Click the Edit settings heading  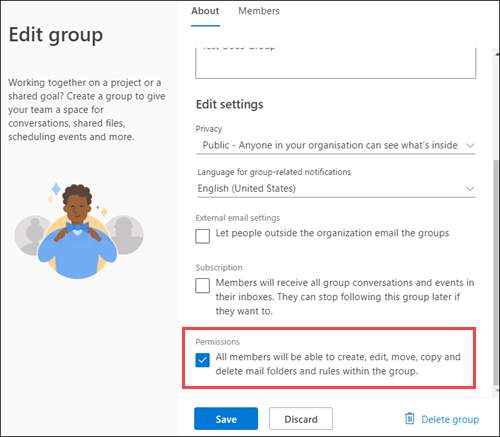229,105
